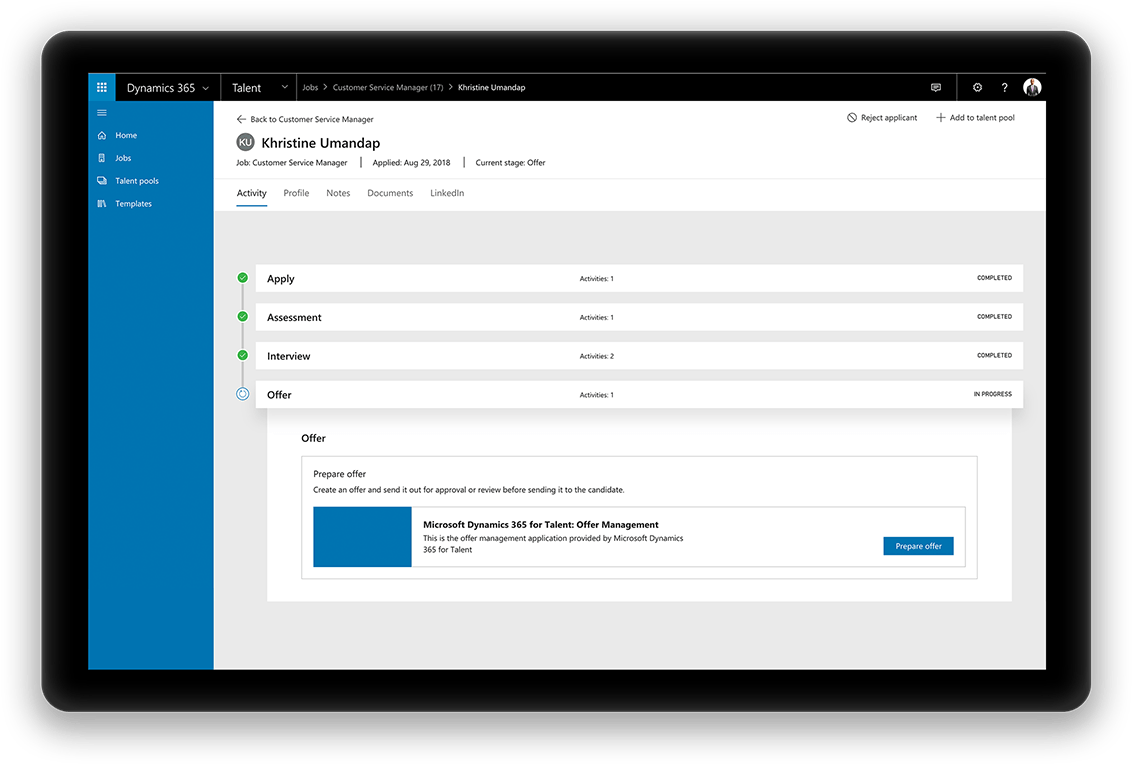Click the Jobs icon in sidebar
This screenshot has height=764, width=1132.
(x=102, y=158)
